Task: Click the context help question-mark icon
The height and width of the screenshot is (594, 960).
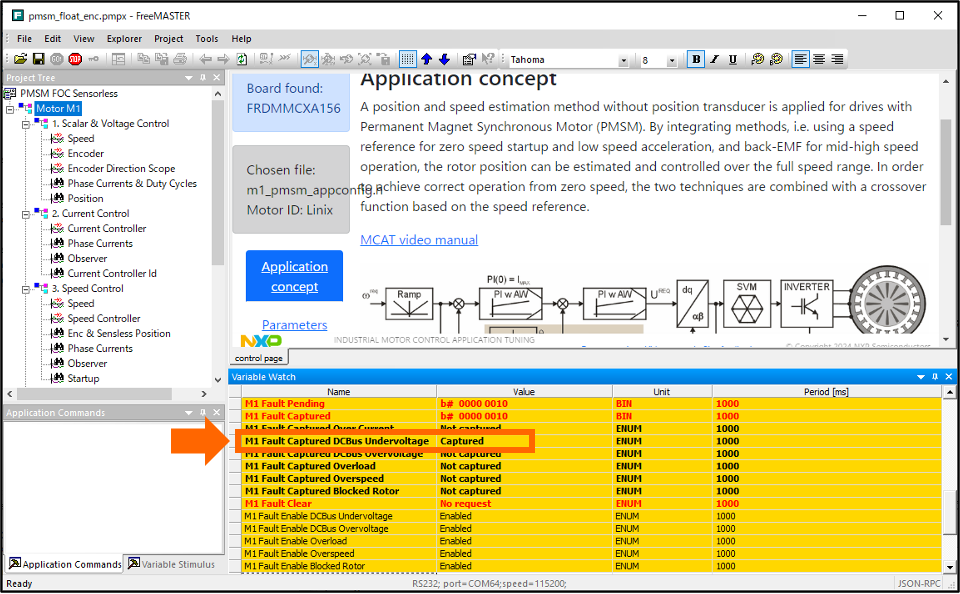Action: click(x=487, y=59)
